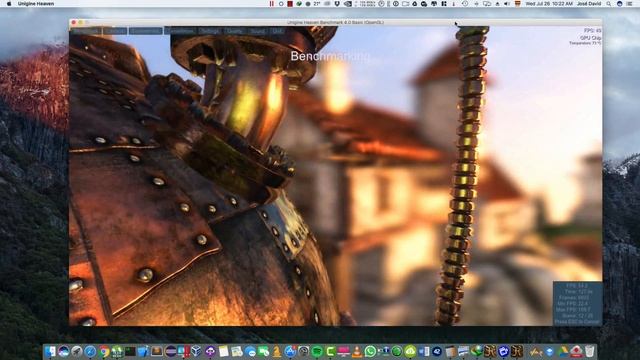The width and height of the screenshot is (640, 360).
Task: Open the José David user menu
Action: [589, 4]
